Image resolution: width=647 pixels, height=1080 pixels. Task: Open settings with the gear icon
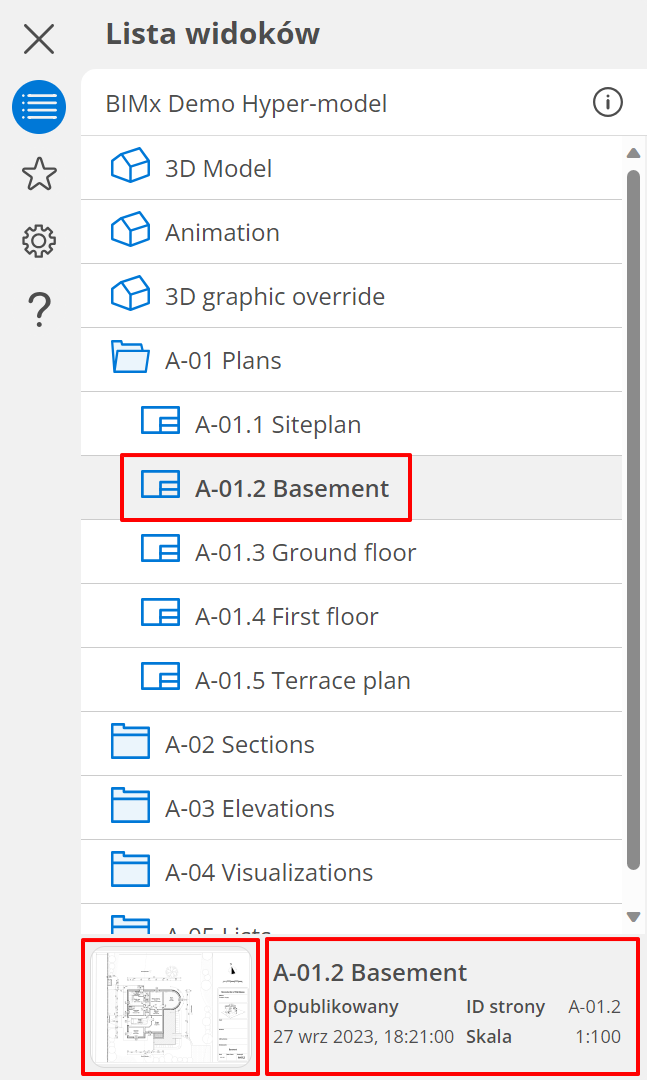[x=39, y=241]
